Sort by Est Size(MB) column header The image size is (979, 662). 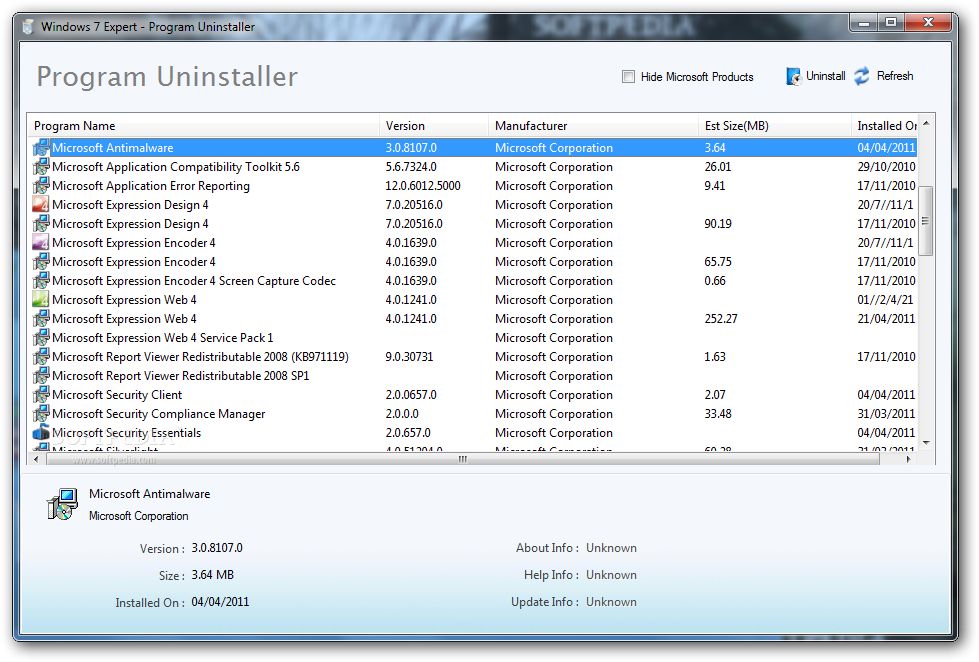click(774, 126)
